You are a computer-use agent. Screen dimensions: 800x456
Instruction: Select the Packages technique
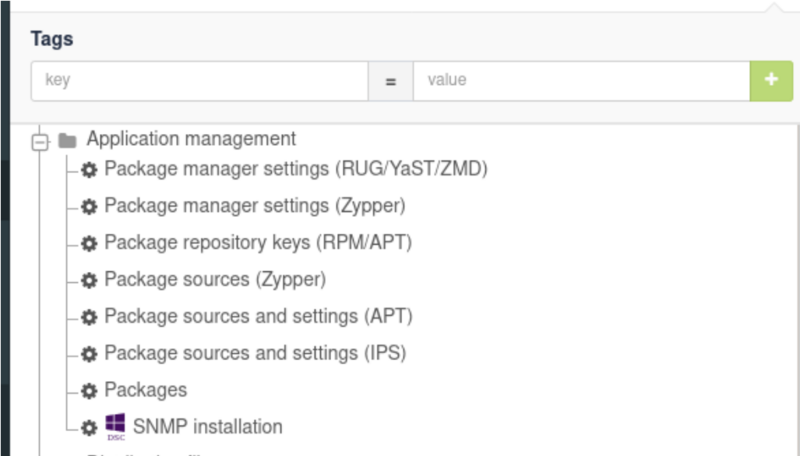pos(146,390)
